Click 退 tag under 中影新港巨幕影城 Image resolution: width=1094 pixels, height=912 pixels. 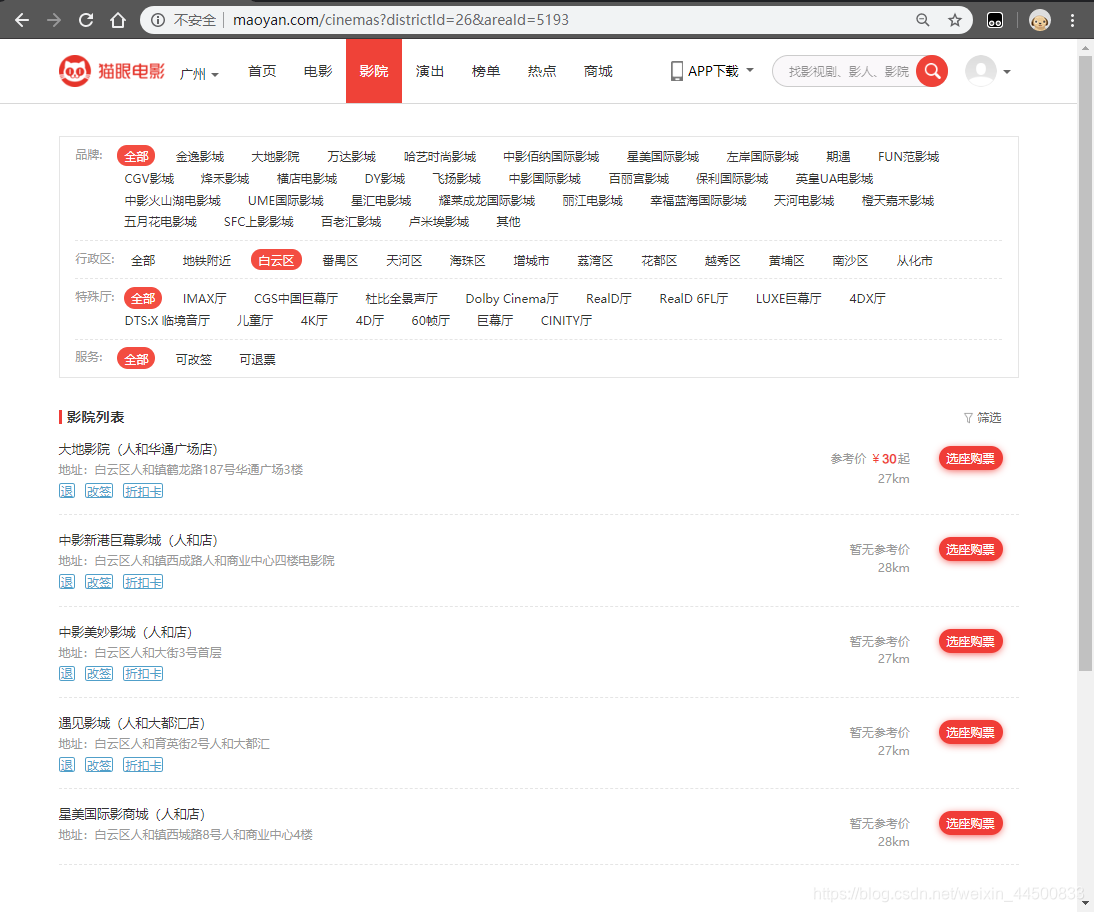pos(66,582)
